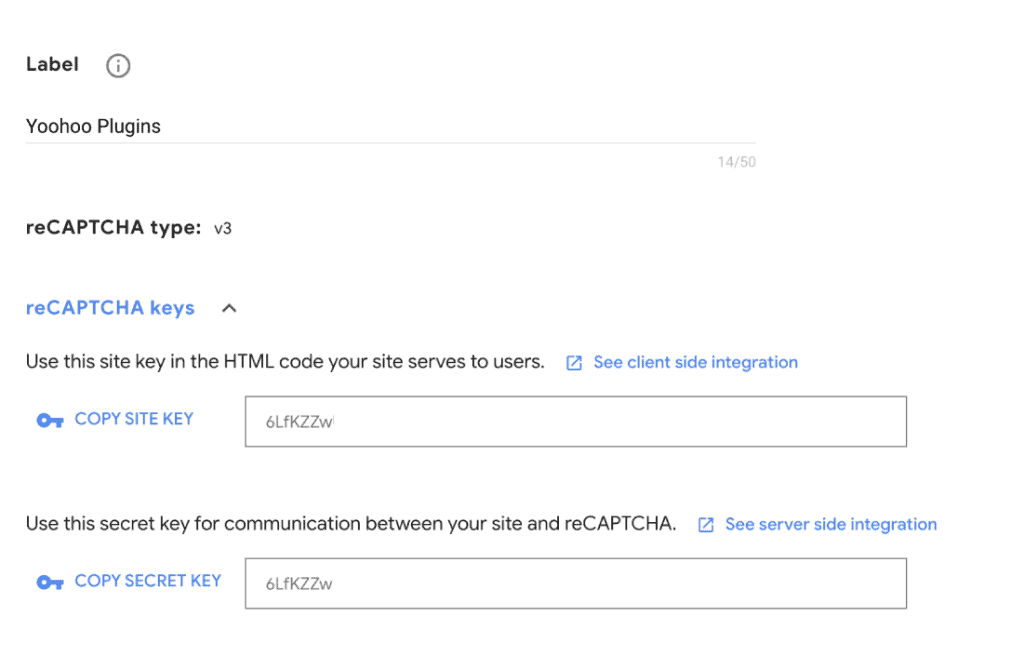
Task: Click the COPY SITE KEY button
Action: pos(134,419)
